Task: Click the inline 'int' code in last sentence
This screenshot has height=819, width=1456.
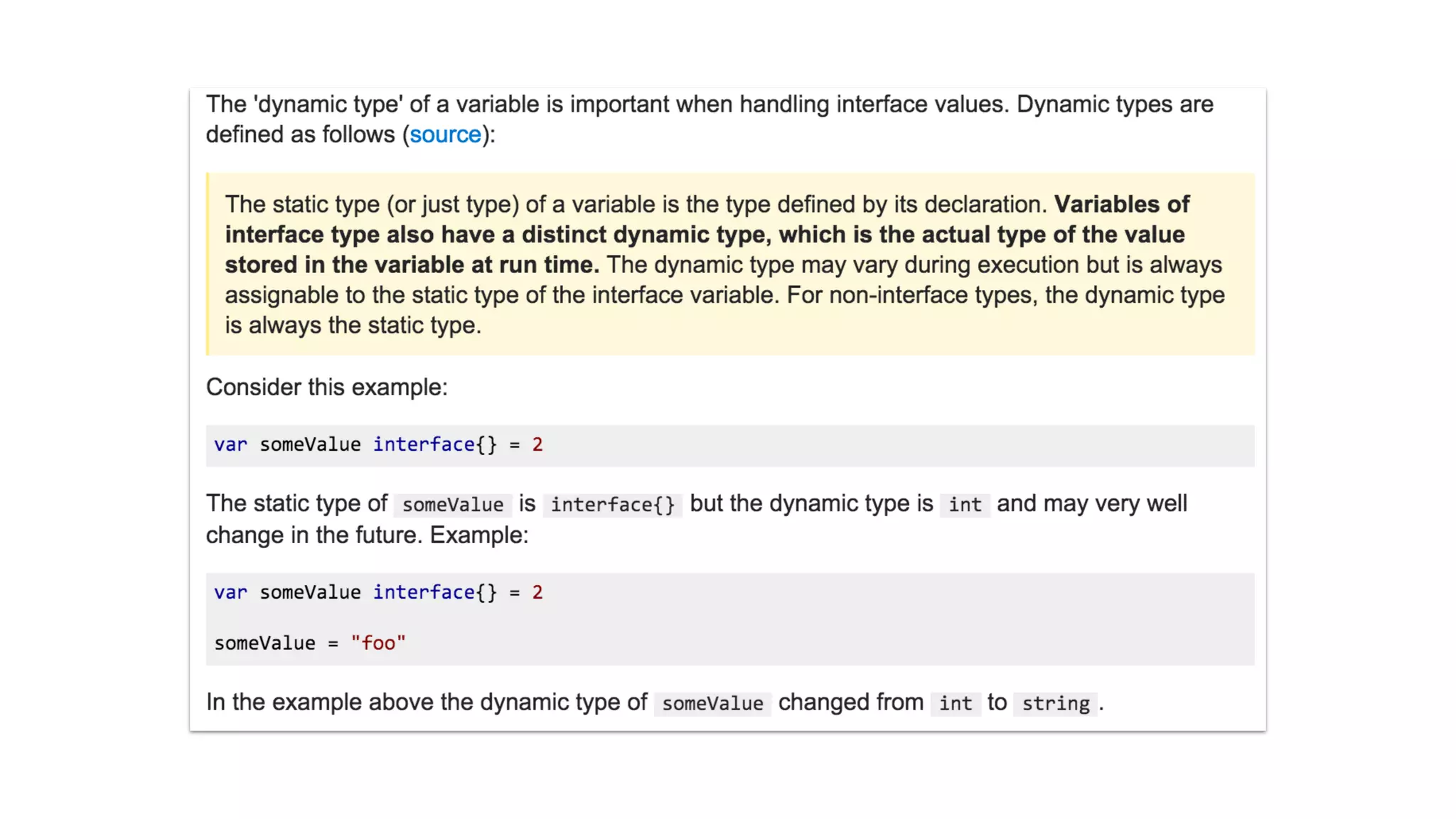Action: (x=955, y=704)
